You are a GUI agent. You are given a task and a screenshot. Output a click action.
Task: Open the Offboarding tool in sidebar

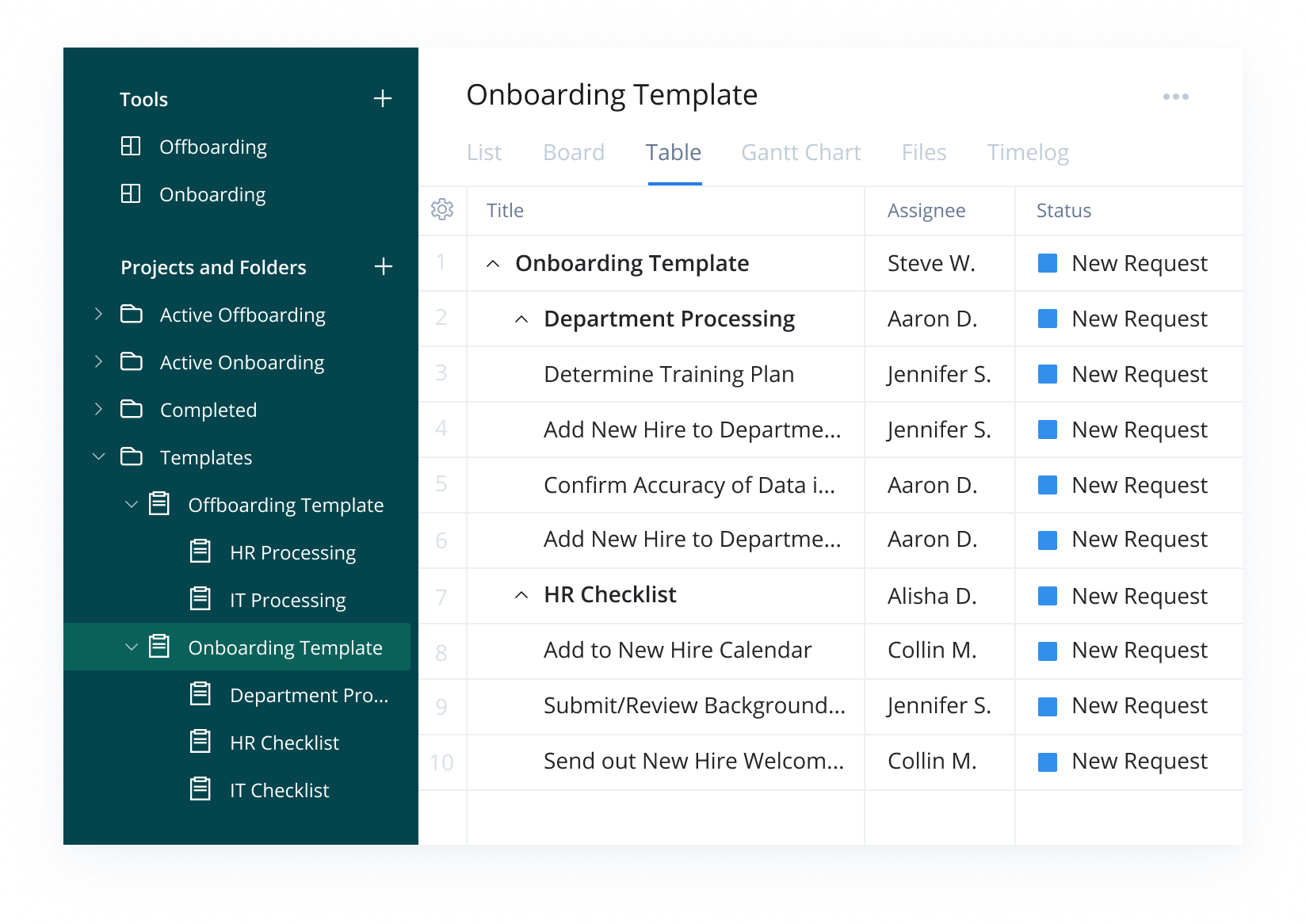(213, 147)
